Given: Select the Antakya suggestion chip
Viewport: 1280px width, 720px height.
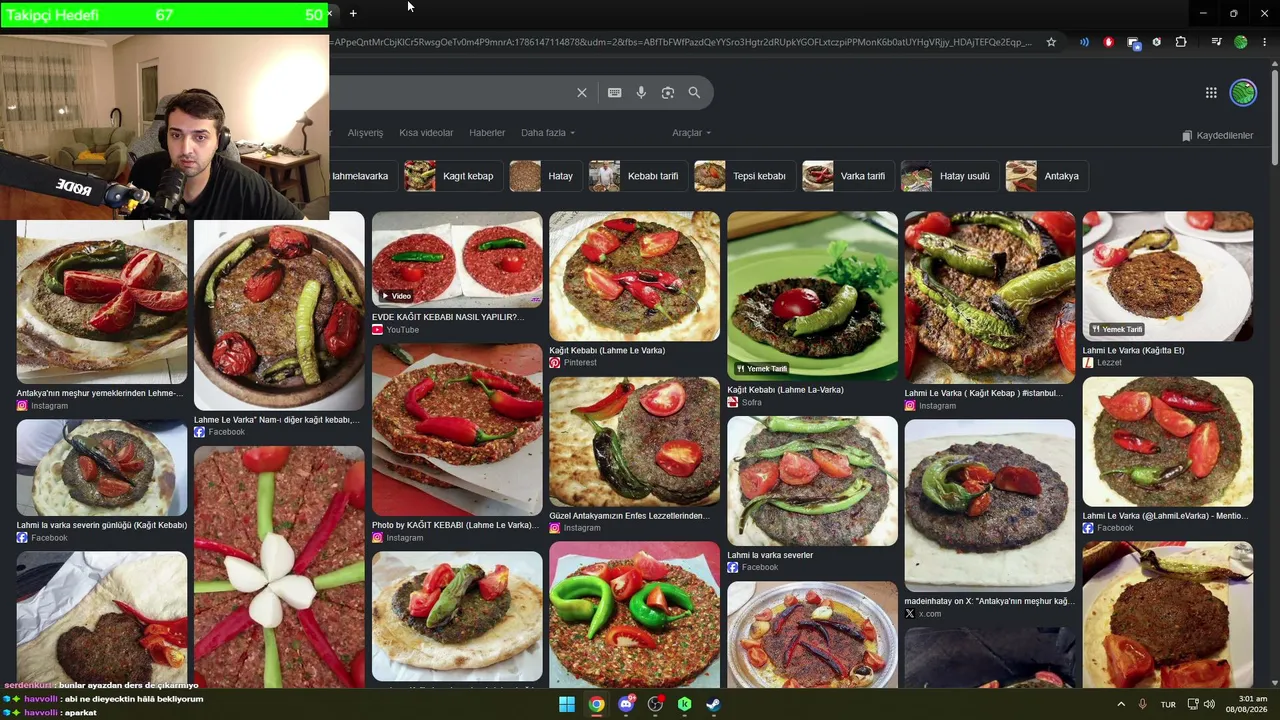Looking at the screenshot, I should [x=1047, y=176].
